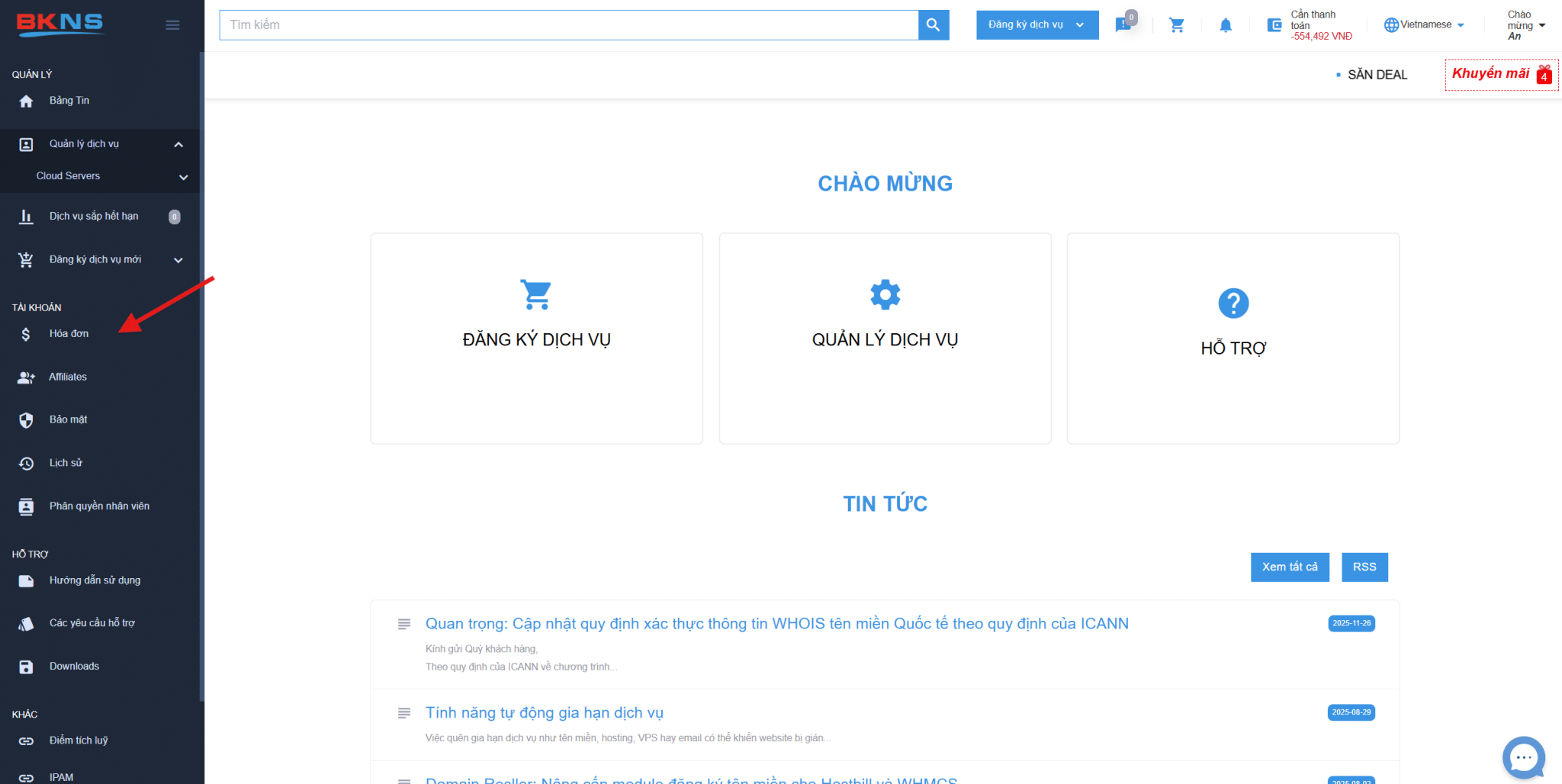The height and width of the screenshot is (784, 1562).
Task: Click the hamburger menu icon in sidebar header
Action: (x=172, y=25)
